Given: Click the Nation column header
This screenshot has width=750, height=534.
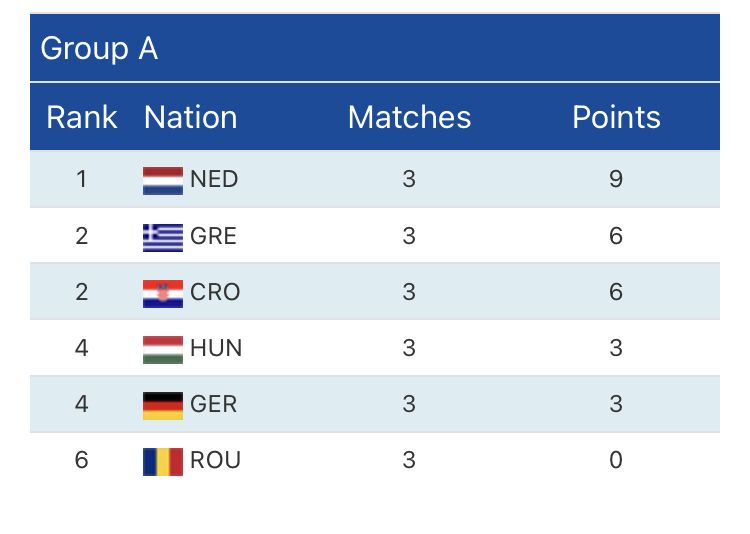Looking at the screenshot, I should point(190,117).
